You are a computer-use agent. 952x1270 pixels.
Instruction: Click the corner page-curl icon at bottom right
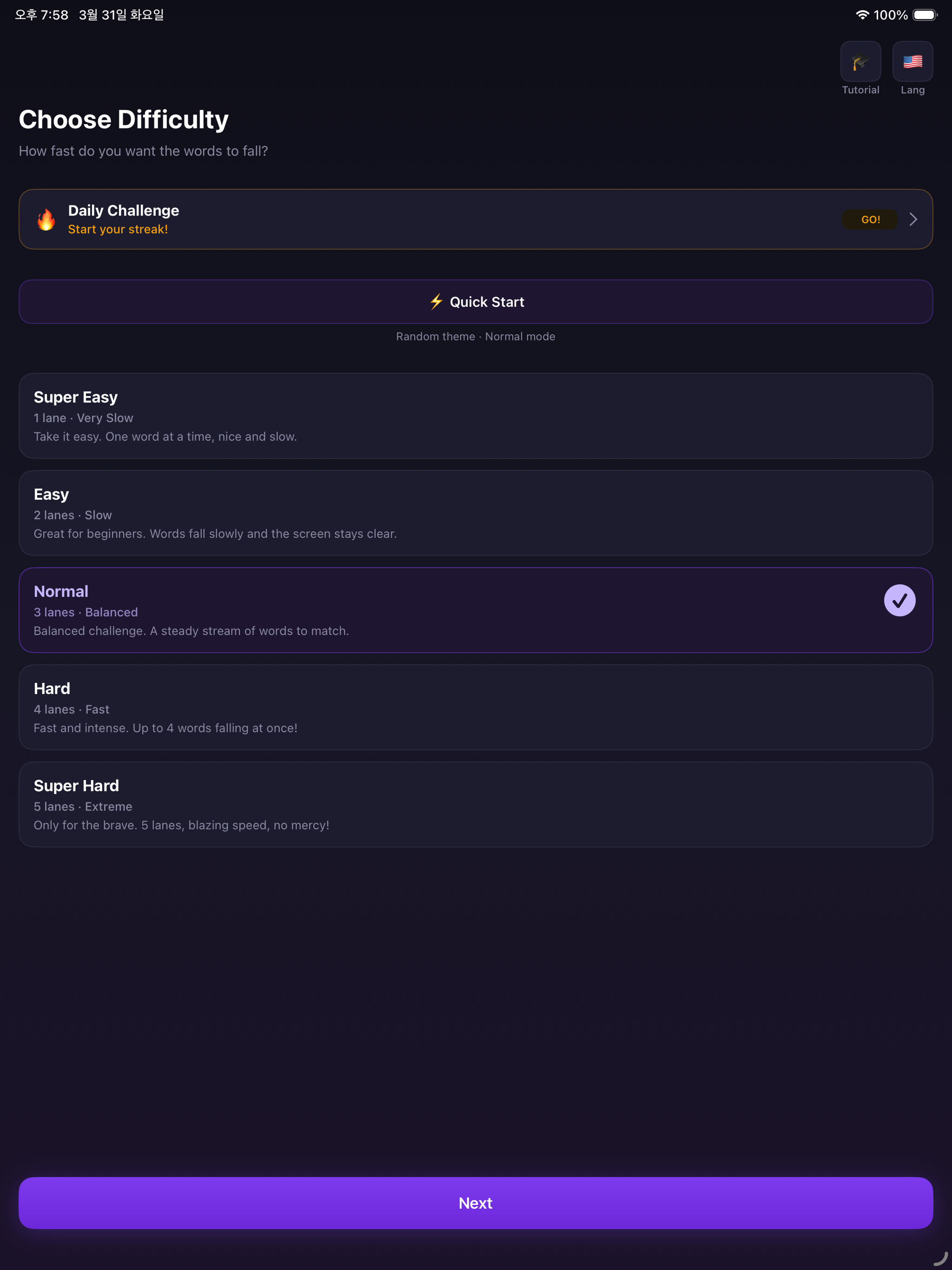coord(940,1258)
